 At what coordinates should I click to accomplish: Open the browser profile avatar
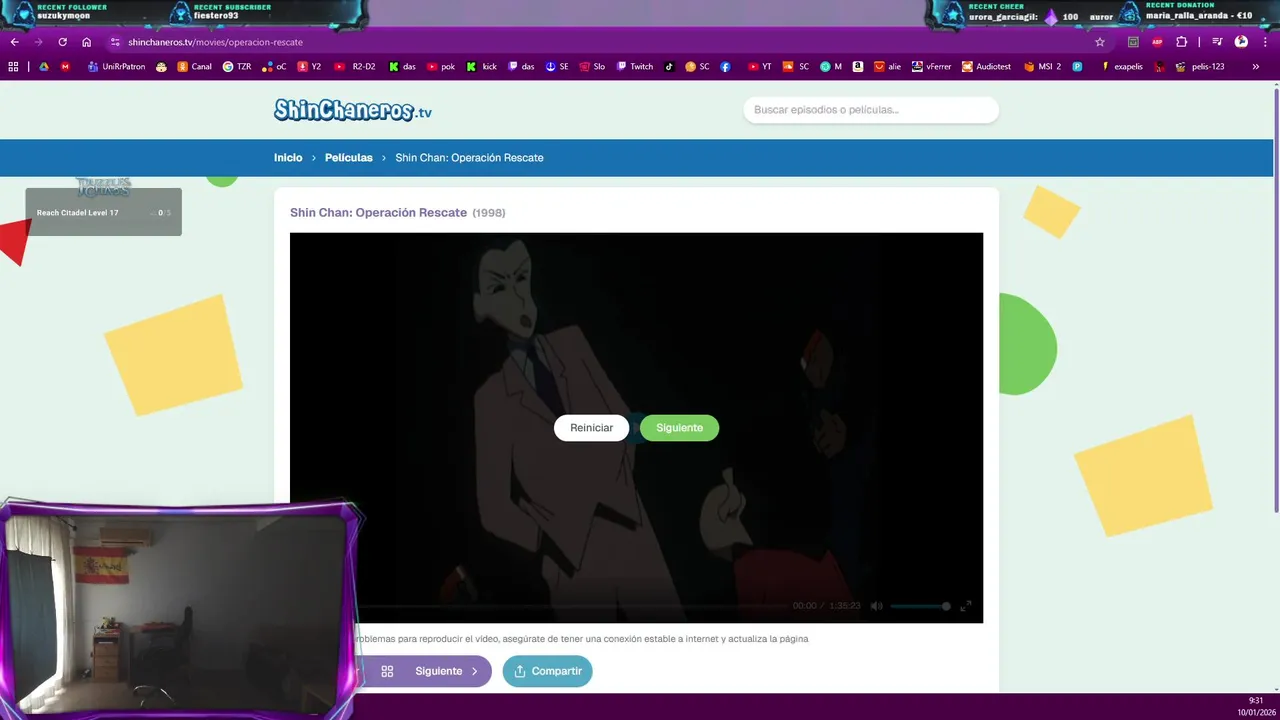click(x=1241, y=42)
